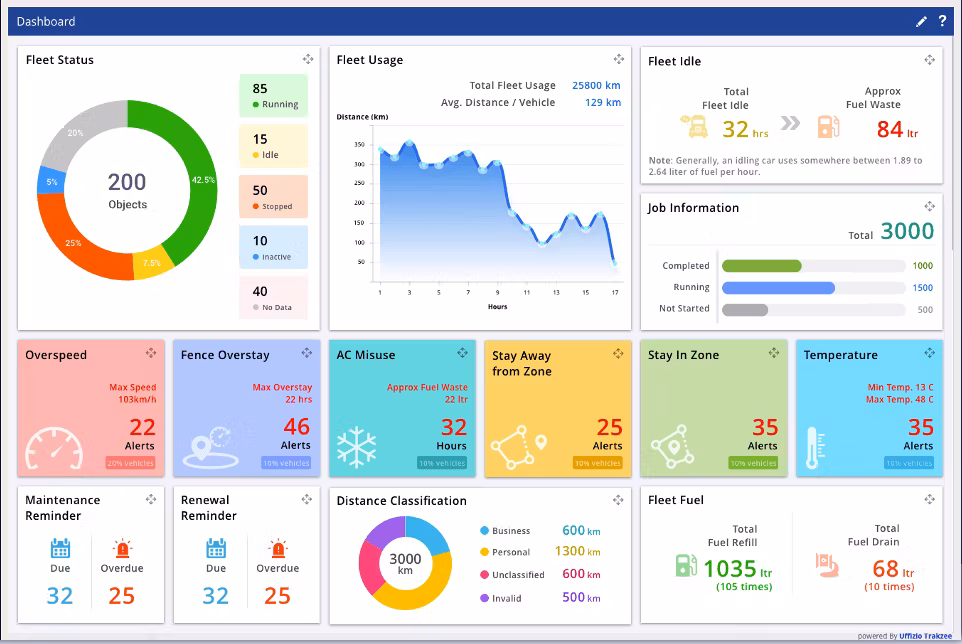Click the snowflake icon in AC Misuse tile

(356, 448)
